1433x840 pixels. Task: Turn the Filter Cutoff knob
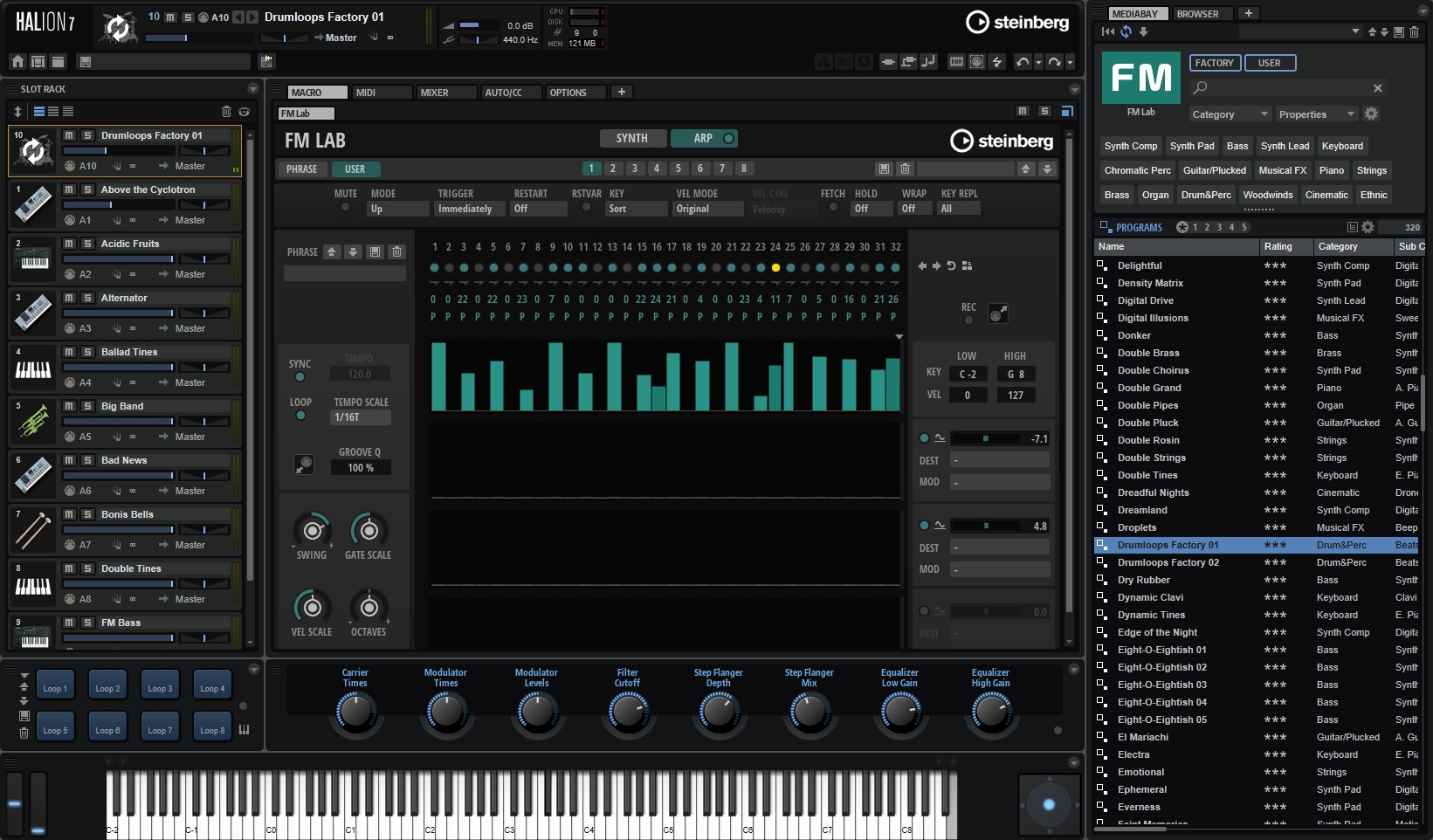pos(628,712)
